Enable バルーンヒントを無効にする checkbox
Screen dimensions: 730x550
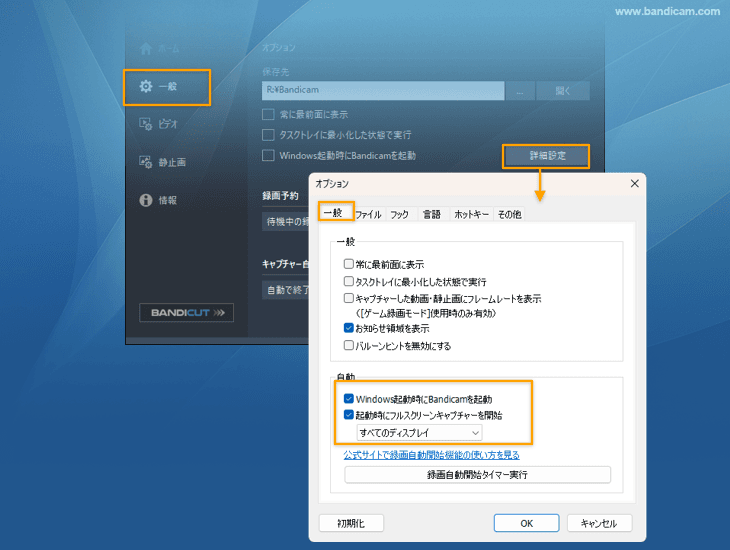(349, 346)
